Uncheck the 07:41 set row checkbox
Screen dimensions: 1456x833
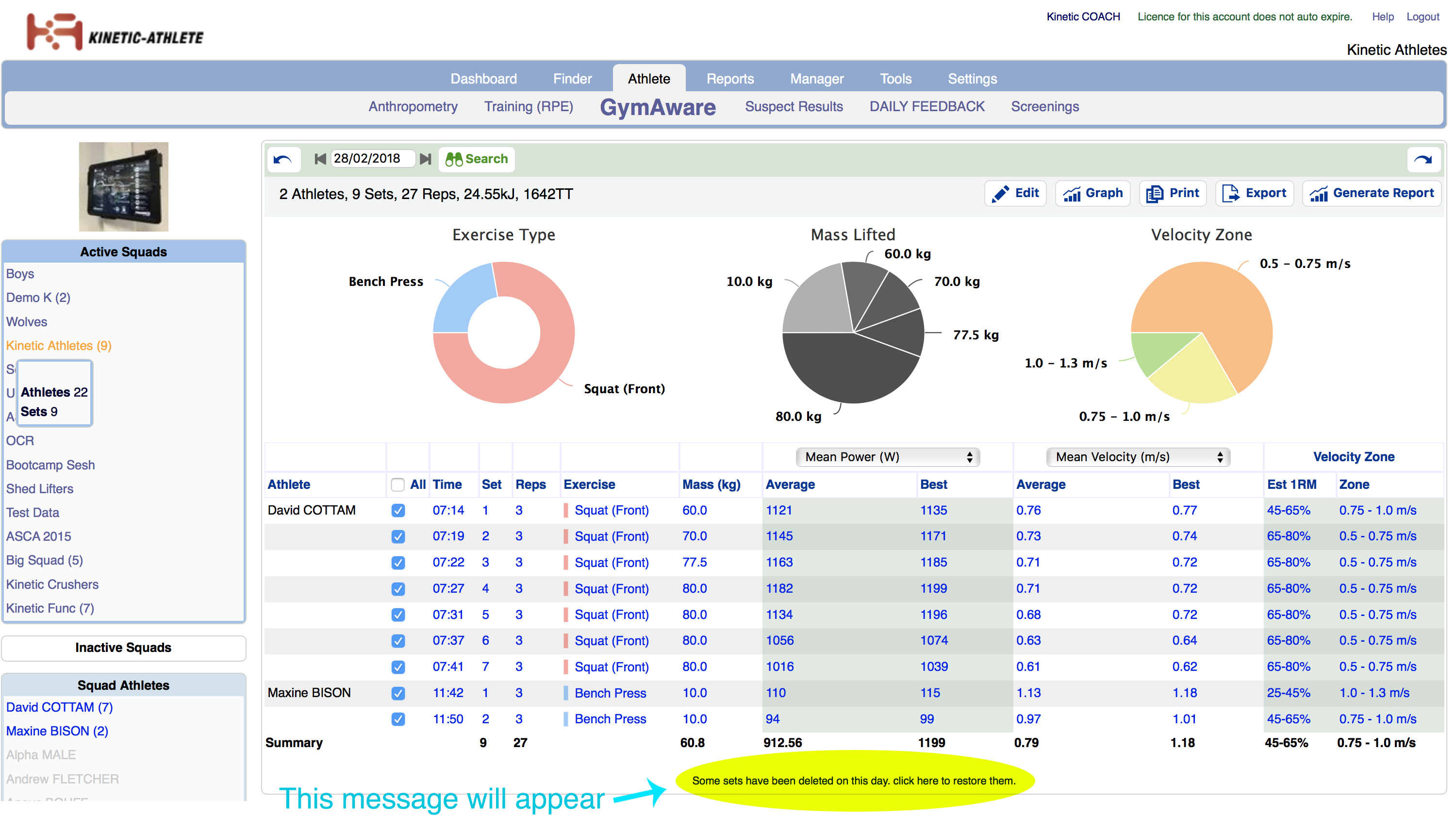[398, 667]
